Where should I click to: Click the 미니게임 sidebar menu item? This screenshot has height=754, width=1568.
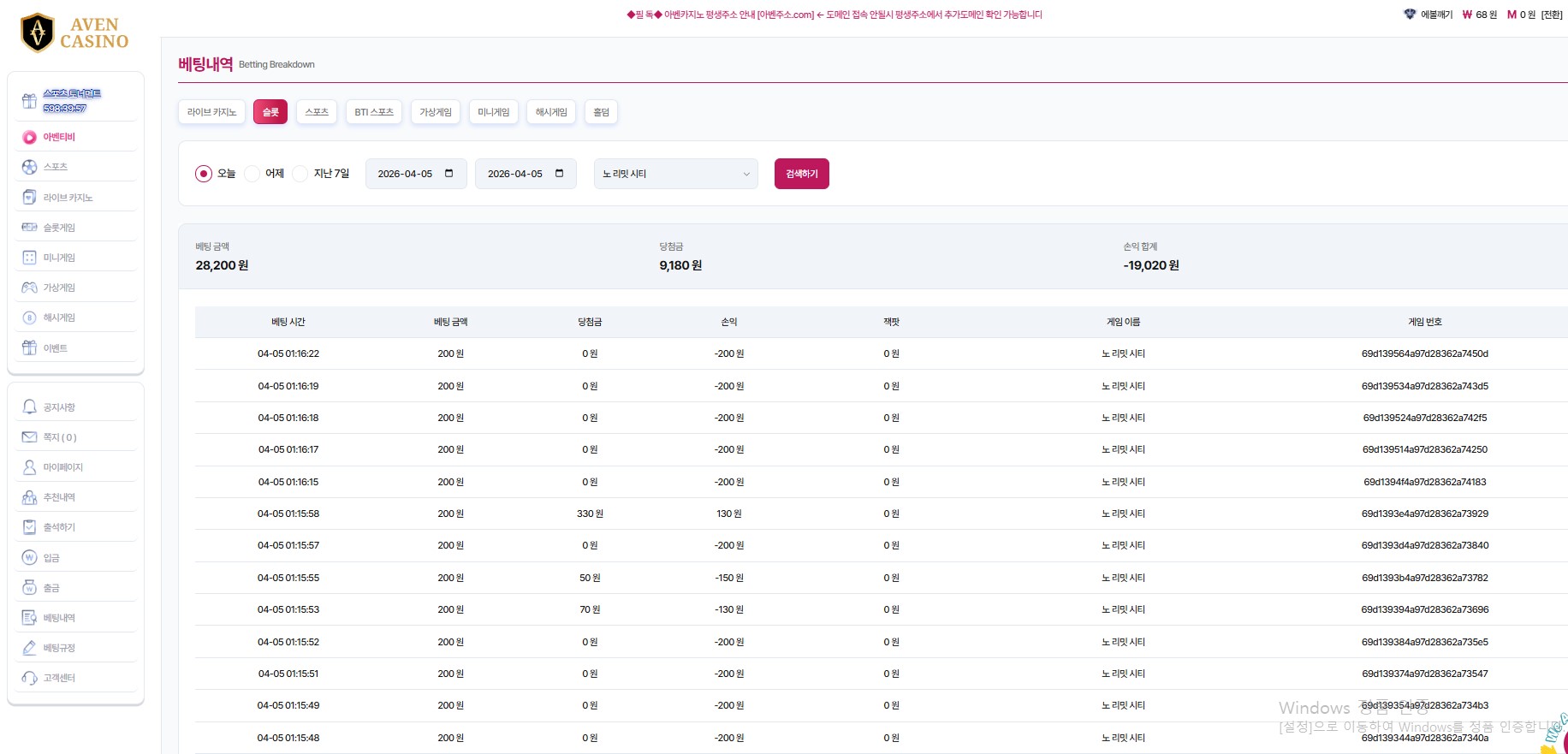point(59,258)
